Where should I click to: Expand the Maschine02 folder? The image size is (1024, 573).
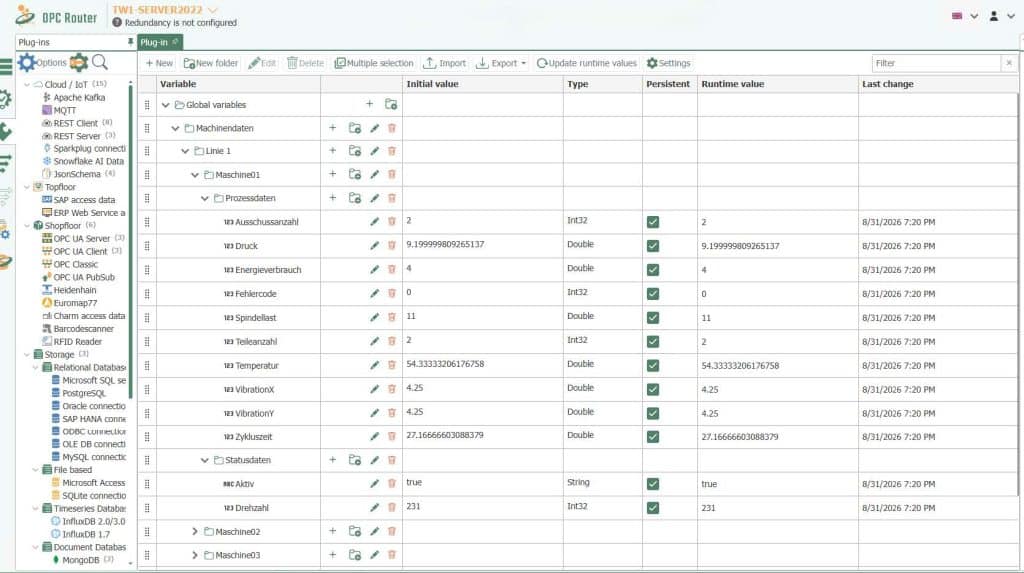pos(194,532)
